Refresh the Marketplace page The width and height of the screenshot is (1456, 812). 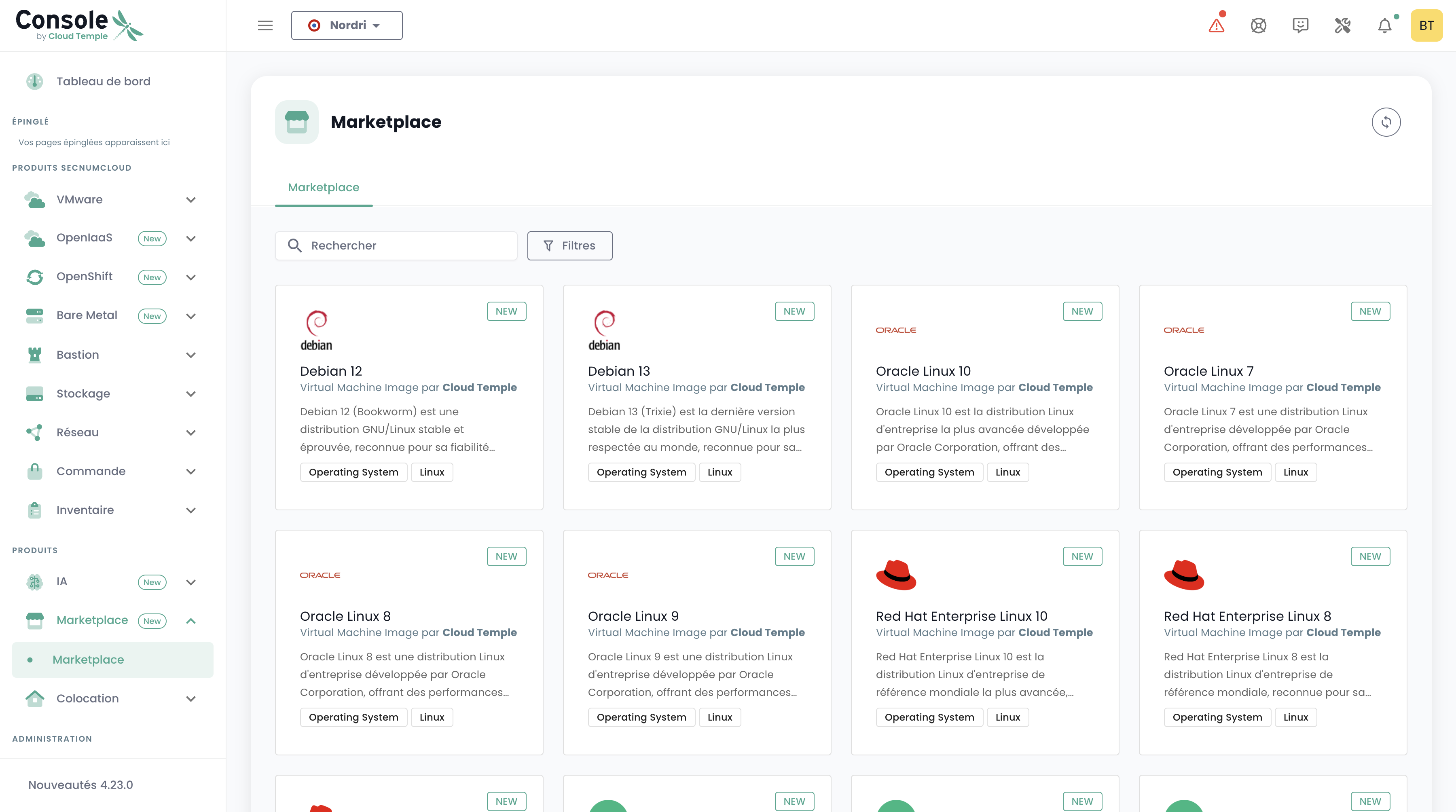1386,122
